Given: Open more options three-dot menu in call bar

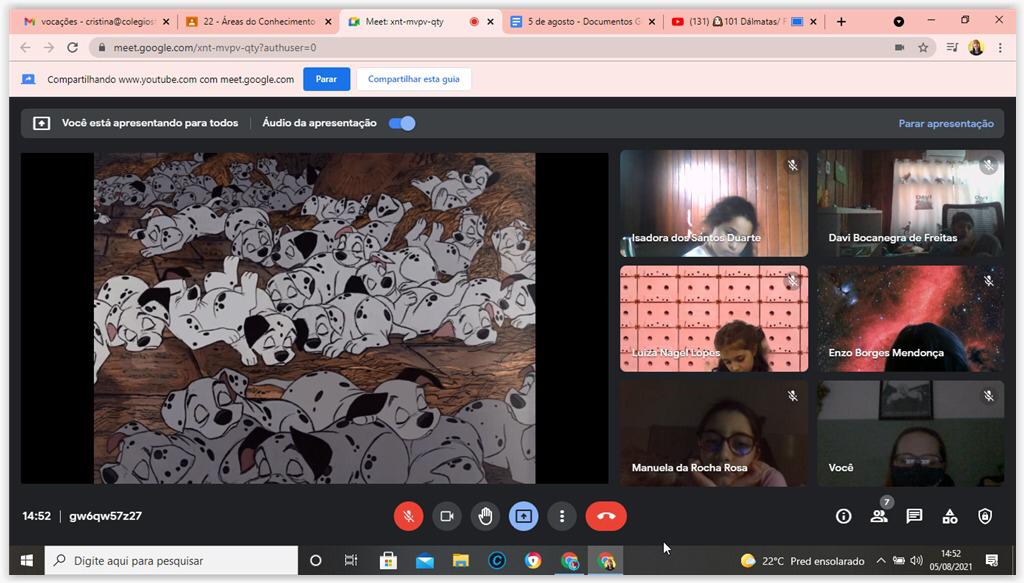Looking at the screenshot, I should point(562,516).
